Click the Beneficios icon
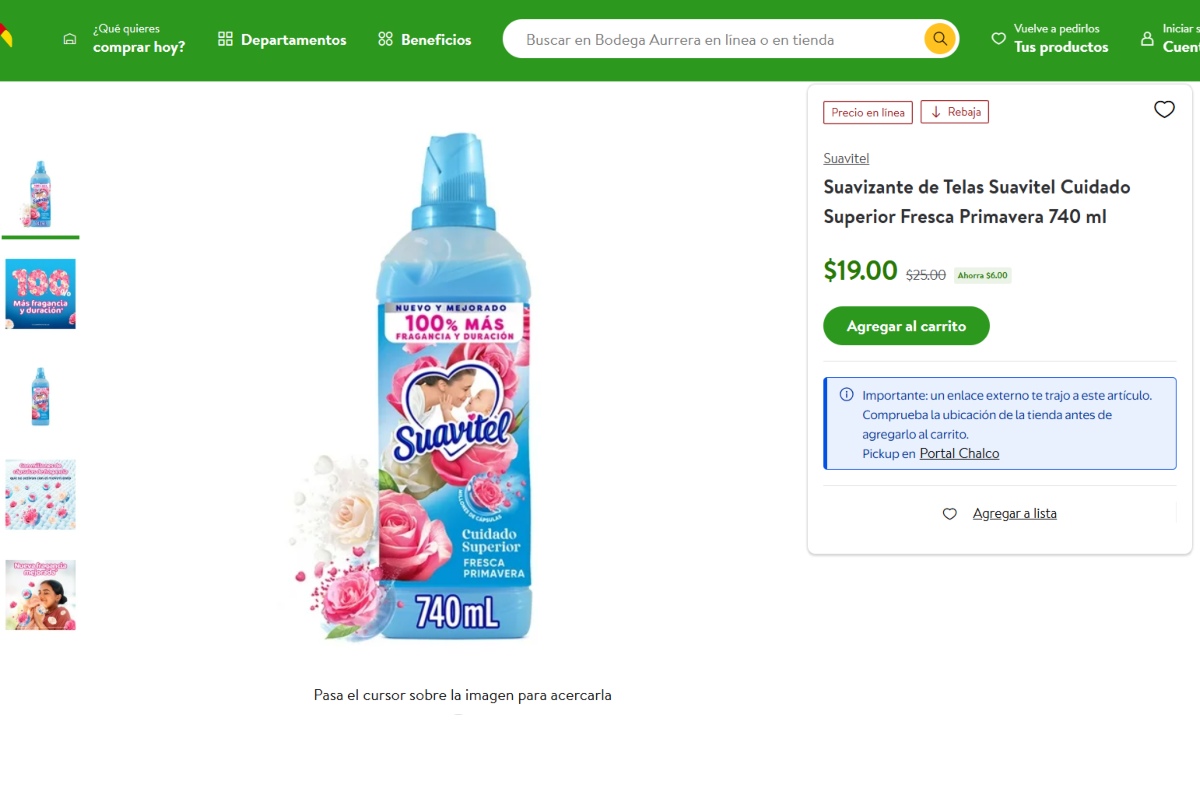The image size is (1200, 795). [384, 39]
